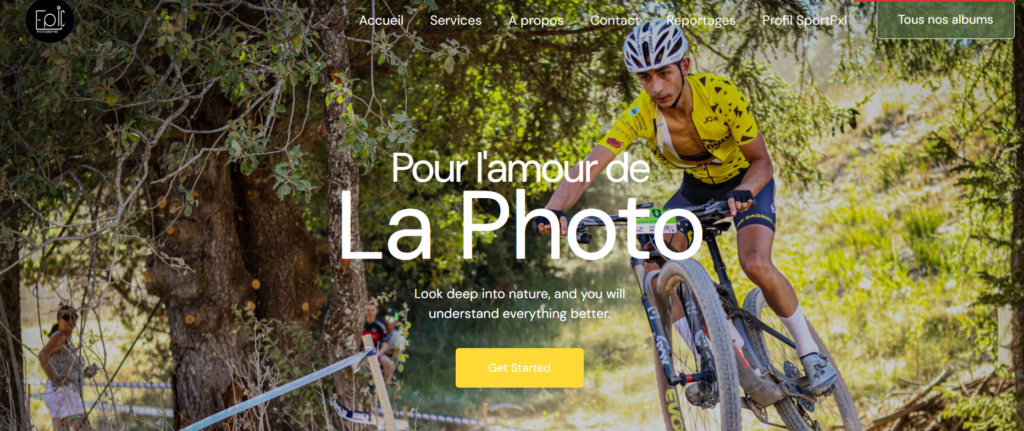Click the Epic Photographie round logo
Image resolution: width=1024 pixels, height=431 pixels.
click(50, 20)
